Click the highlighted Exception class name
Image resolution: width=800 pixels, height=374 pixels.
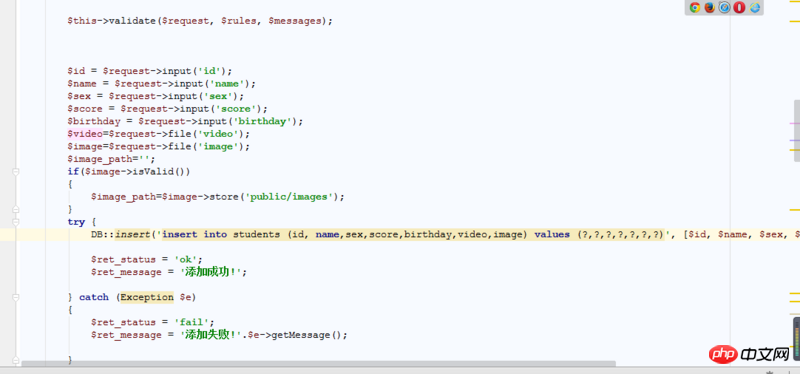[x=147, y=297]
